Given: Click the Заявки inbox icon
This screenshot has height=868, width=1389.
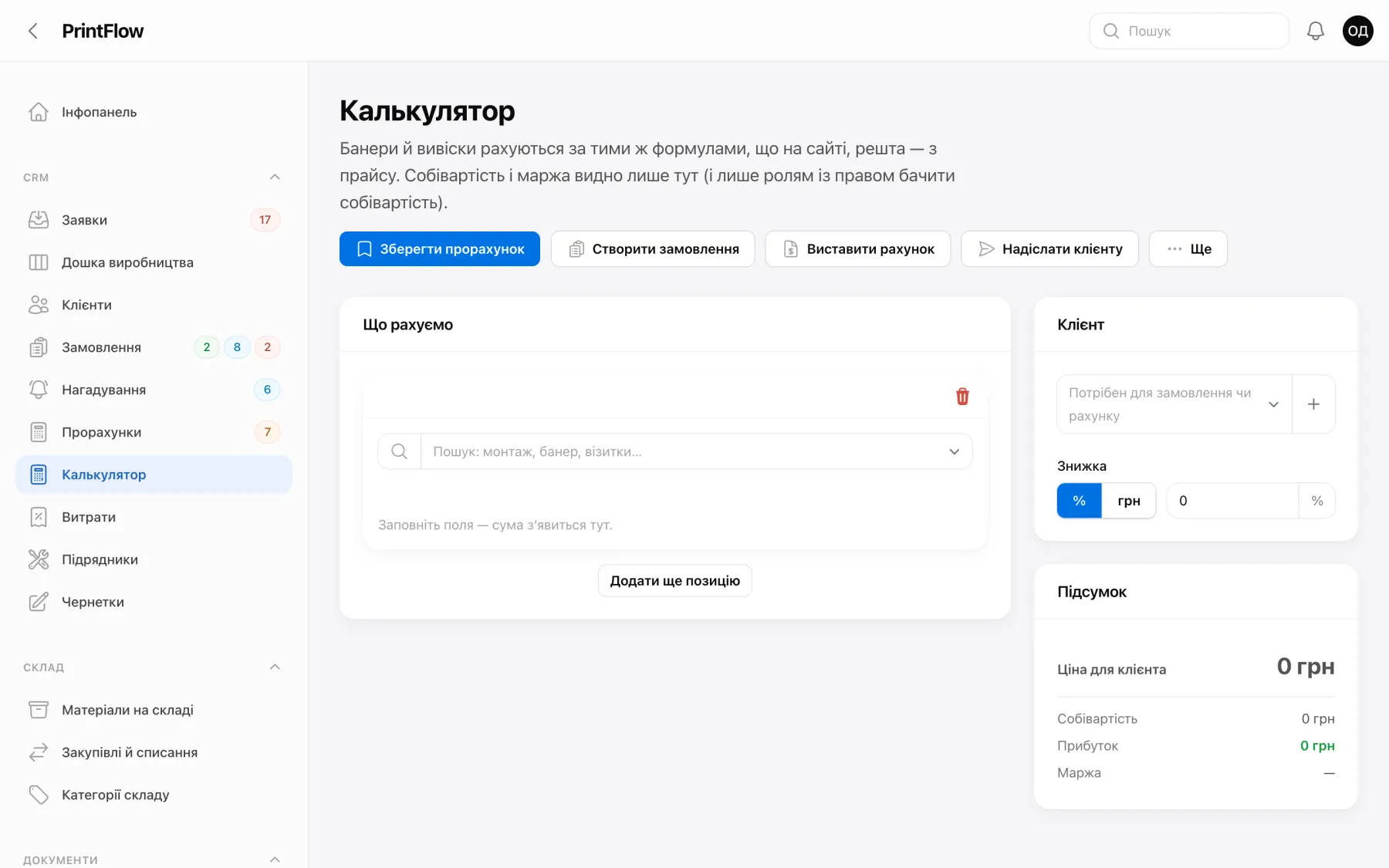Looking at the screenshot, I should pos(39,220).
